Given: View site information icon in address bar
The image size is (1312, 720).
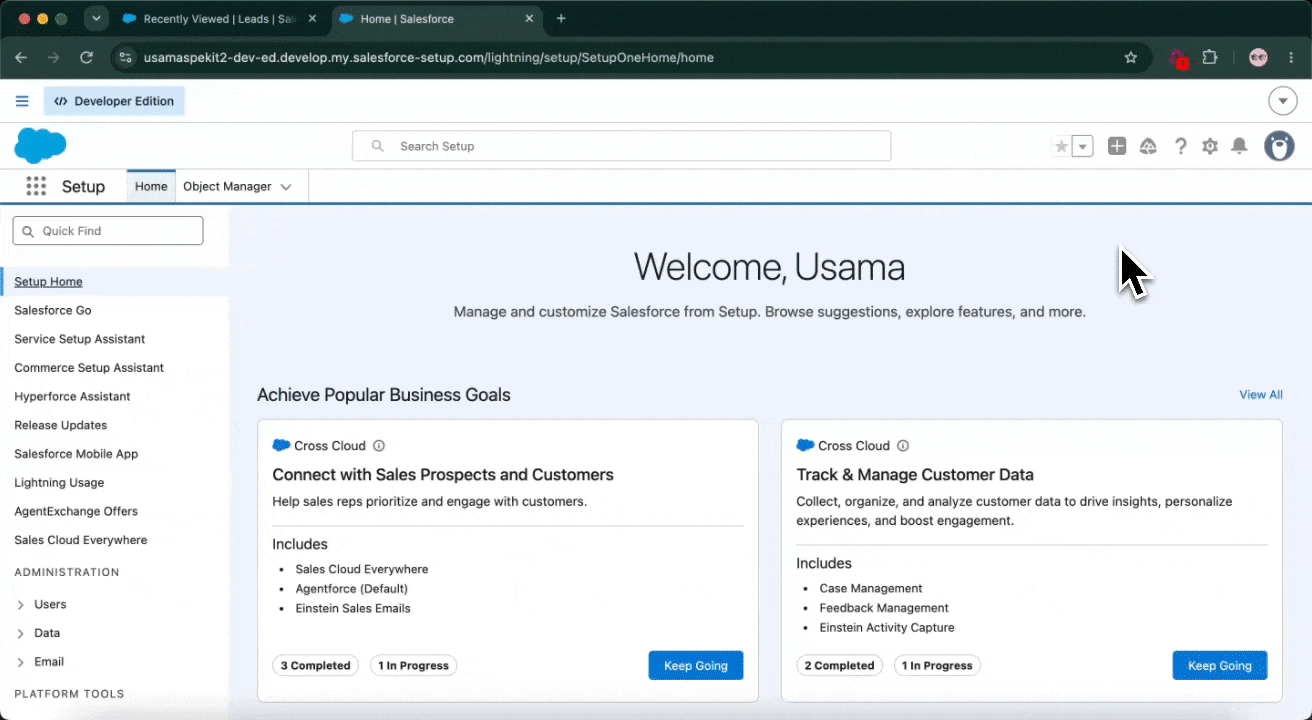Looking at the screenshot, I should click(125, 58).
